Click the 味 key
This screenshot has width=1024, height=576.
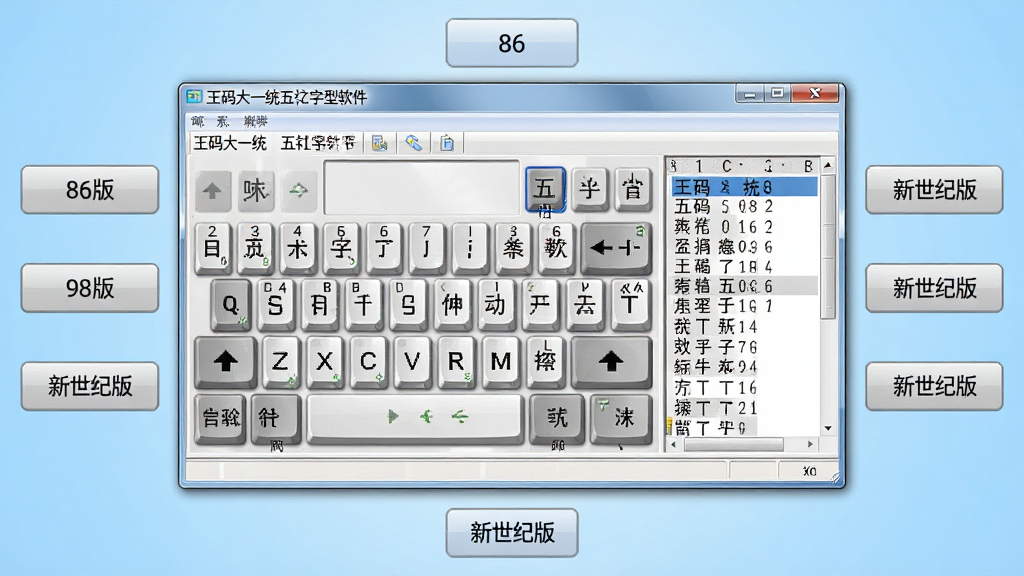[255, 191]
